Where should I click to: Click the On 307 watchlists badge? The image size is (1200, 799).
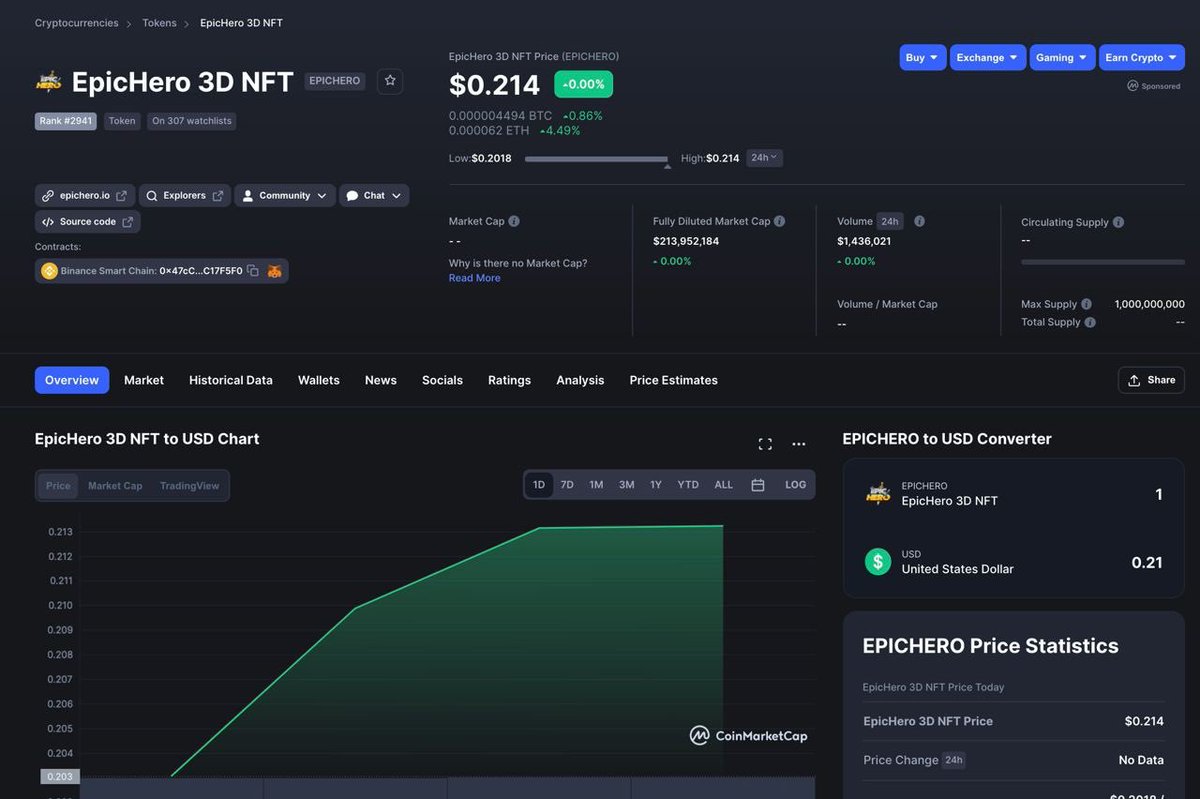pos(192,121)
